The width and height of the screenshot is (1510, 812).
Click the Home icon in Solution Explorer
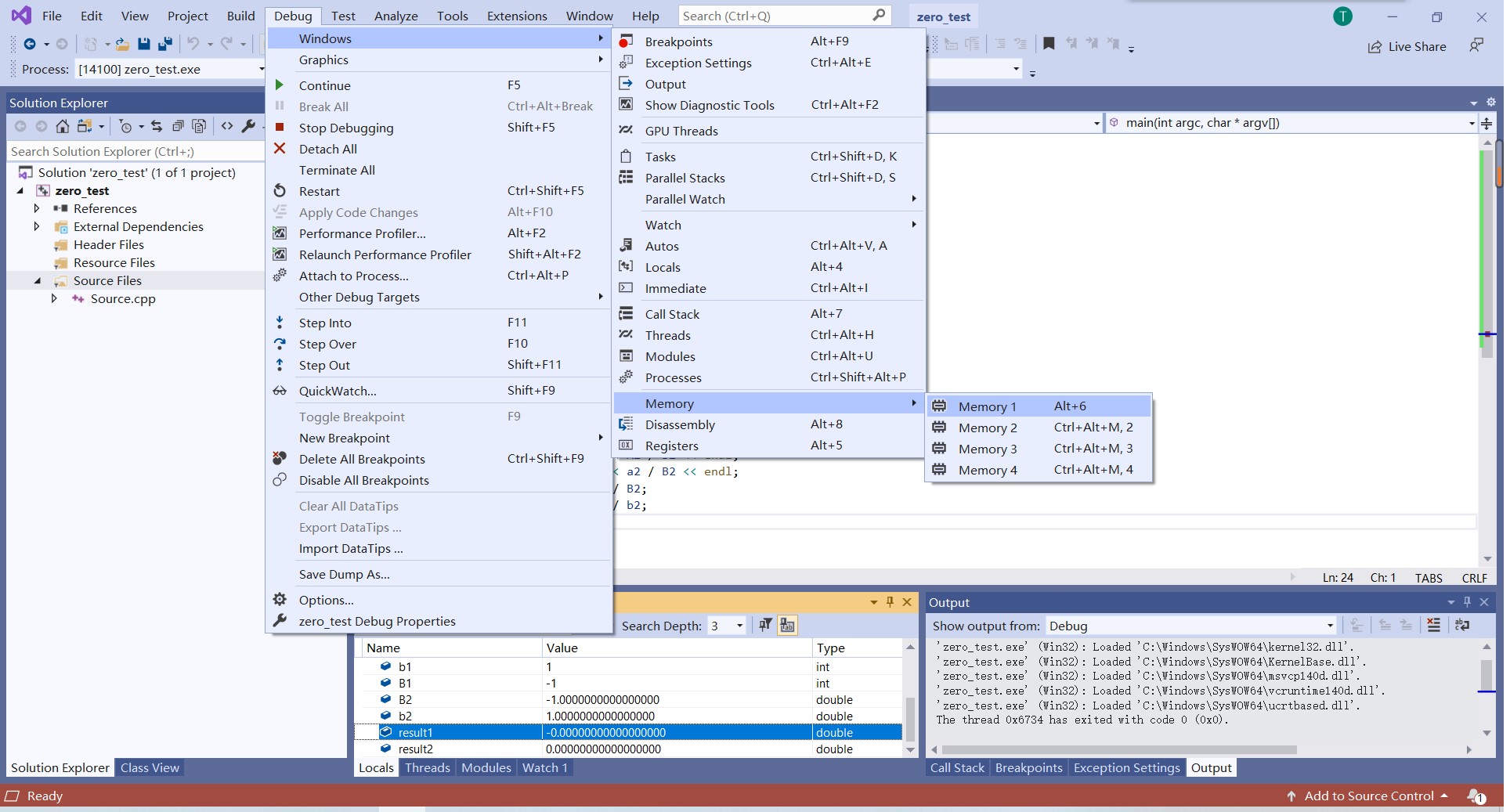click(63, 126)
